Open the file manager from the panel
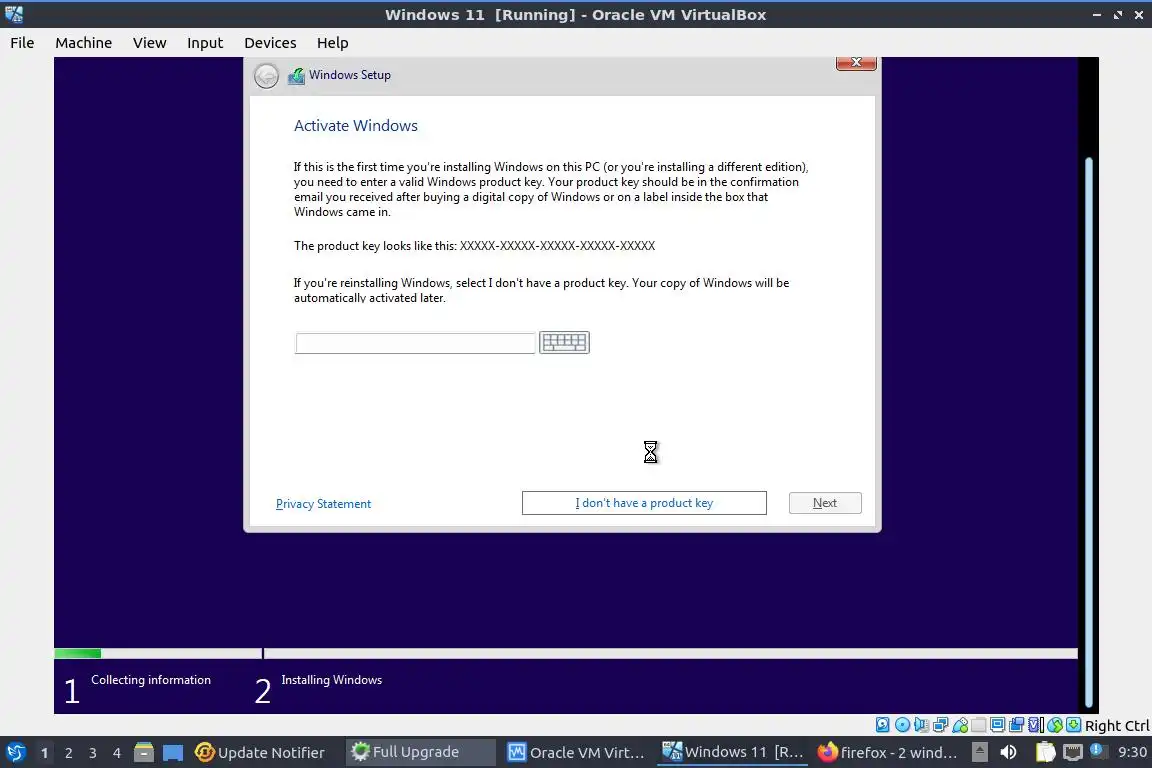The height and width of the screenshot is (768, 1152). pos(144,753)
